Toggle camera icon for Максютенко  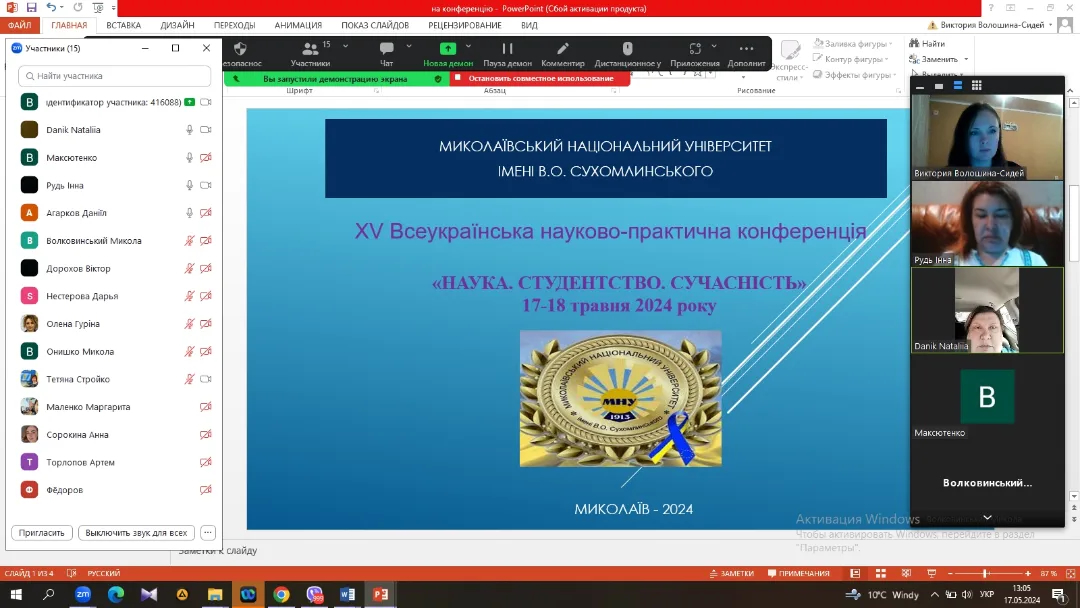206,158
